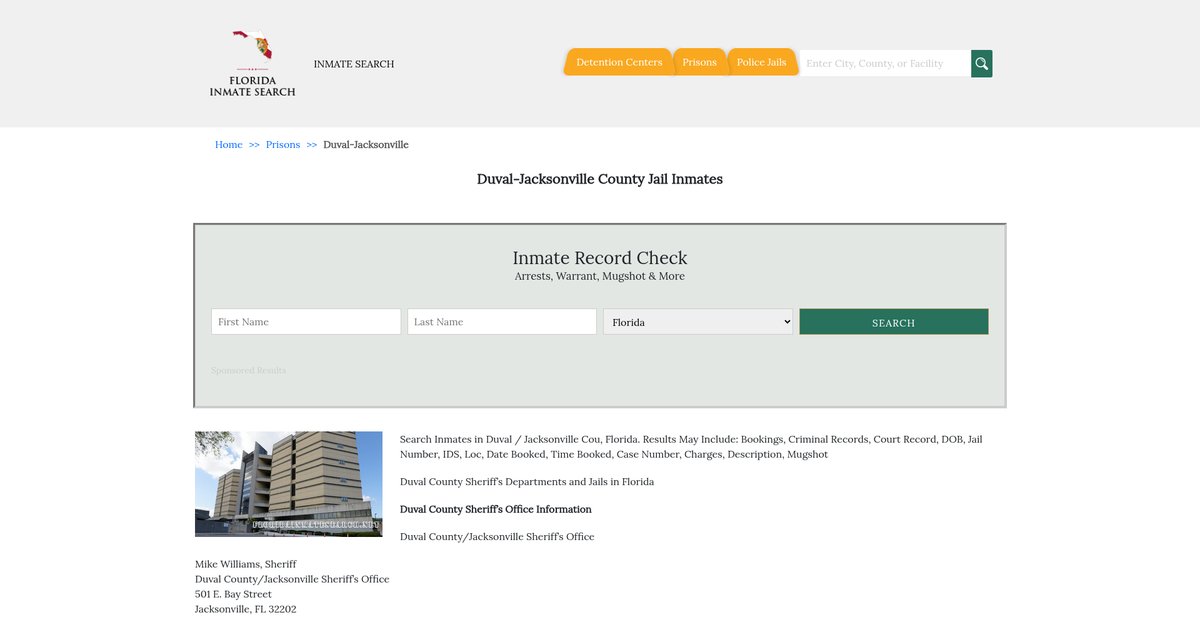Image resolution: width=1200 pixels, height=620 pixels.
Task: Click the magnifier search icon button
Action: coord(982,63)
